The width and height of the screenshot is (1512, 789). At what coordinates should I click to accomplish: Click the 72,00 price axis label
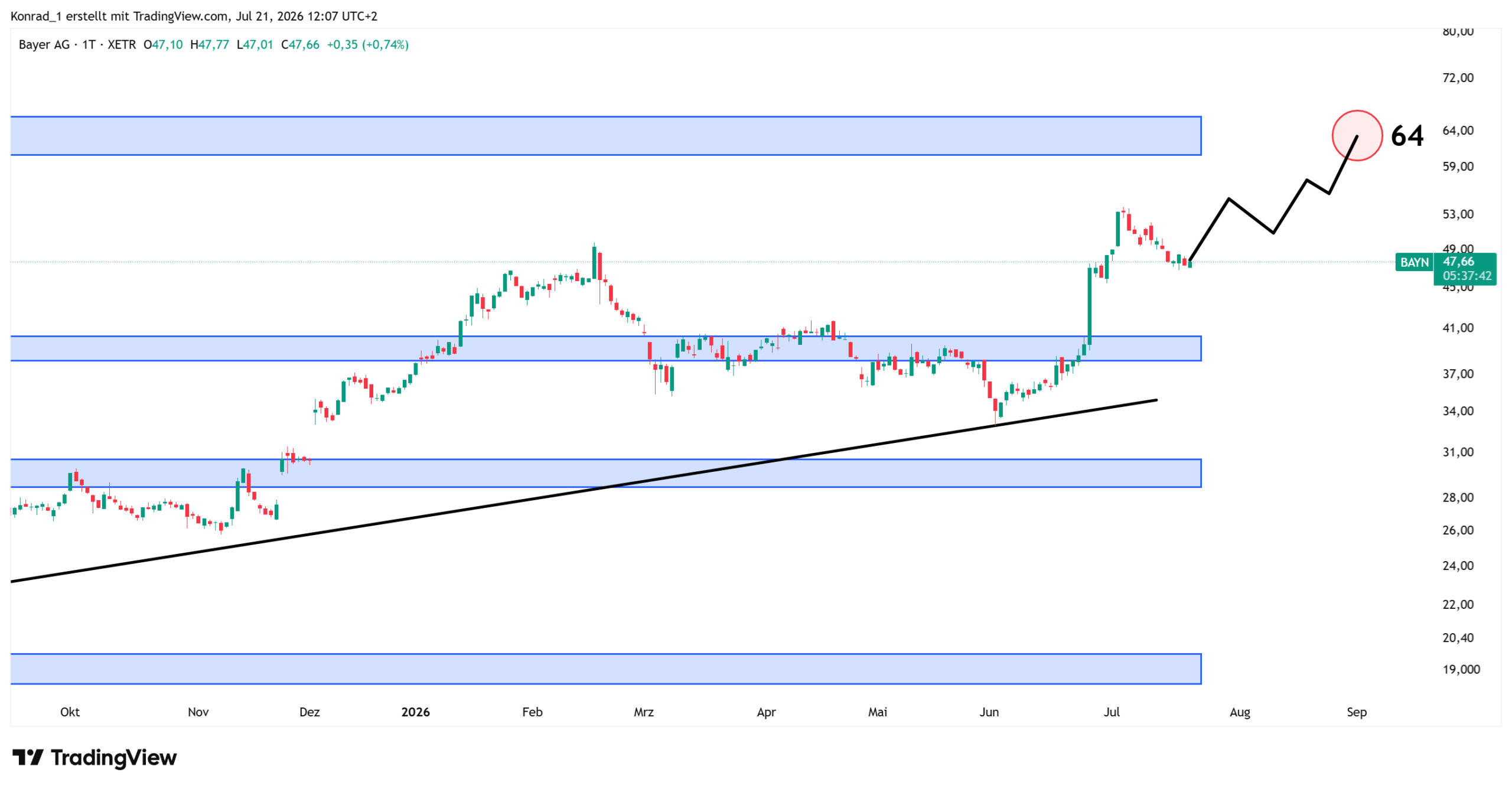[1458, 78]
